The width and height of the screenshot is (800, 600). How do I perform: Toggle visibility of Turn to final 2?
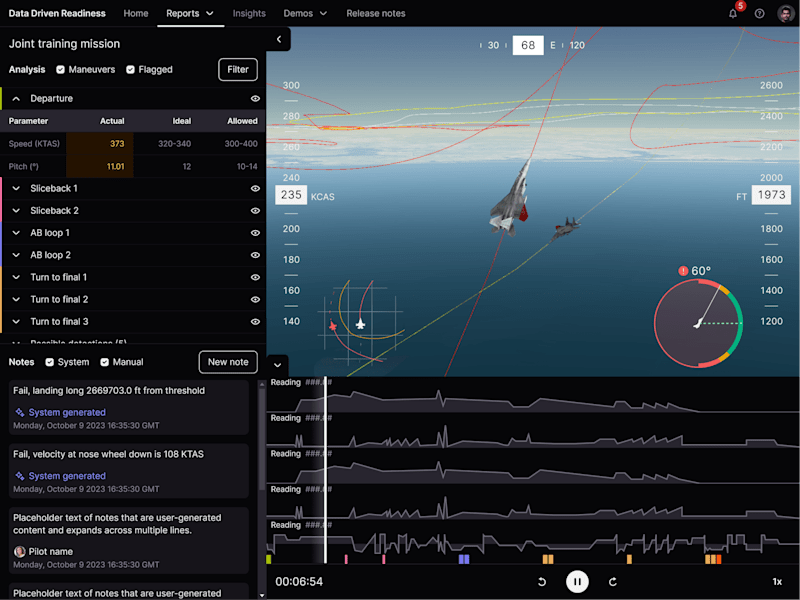click(x=255, y=299)
